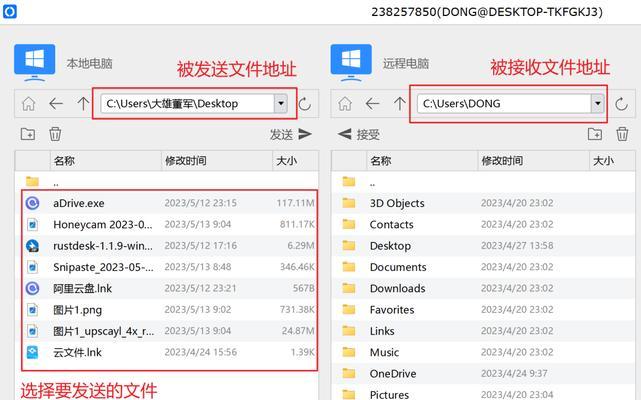Click aDrive.exe size 117.11M cell
This screenshot has height=400, width=641.
click(295, 203)
